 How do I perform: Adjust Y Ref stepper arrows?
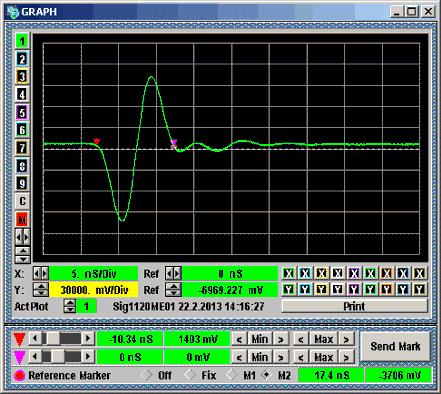coord(173,290)
